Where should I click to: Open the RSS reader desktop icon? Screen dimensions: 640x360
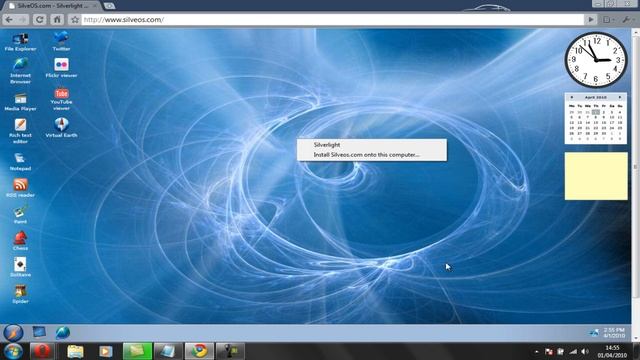tap(20, 188)
